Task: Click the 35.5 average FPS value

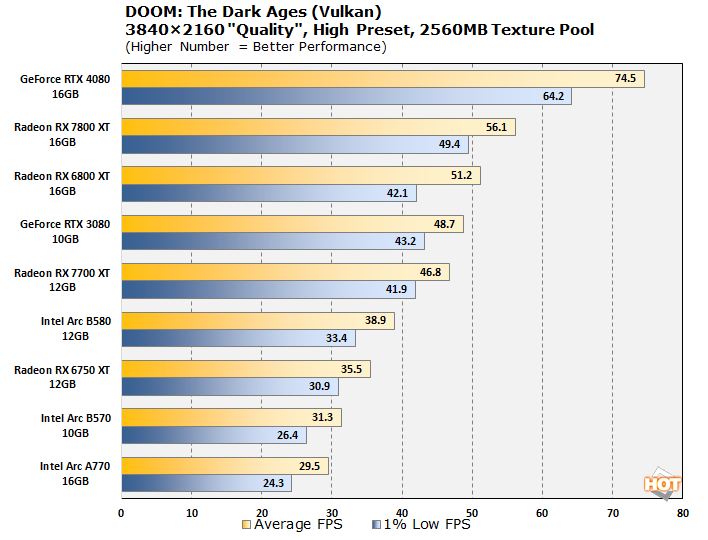Action: tap(351, 369)
